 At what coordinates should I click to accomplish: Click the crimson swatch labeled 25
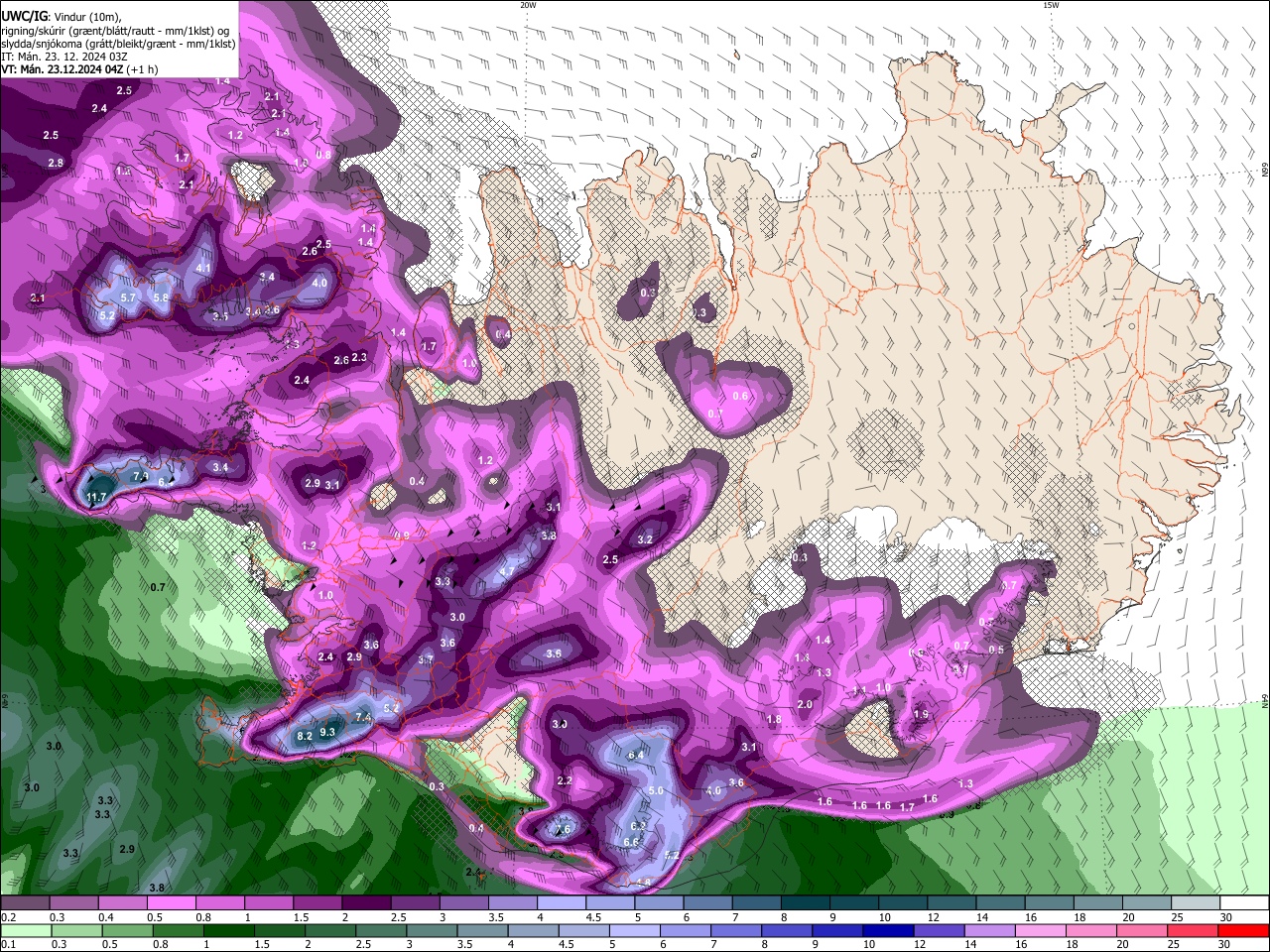(1193, 930)
